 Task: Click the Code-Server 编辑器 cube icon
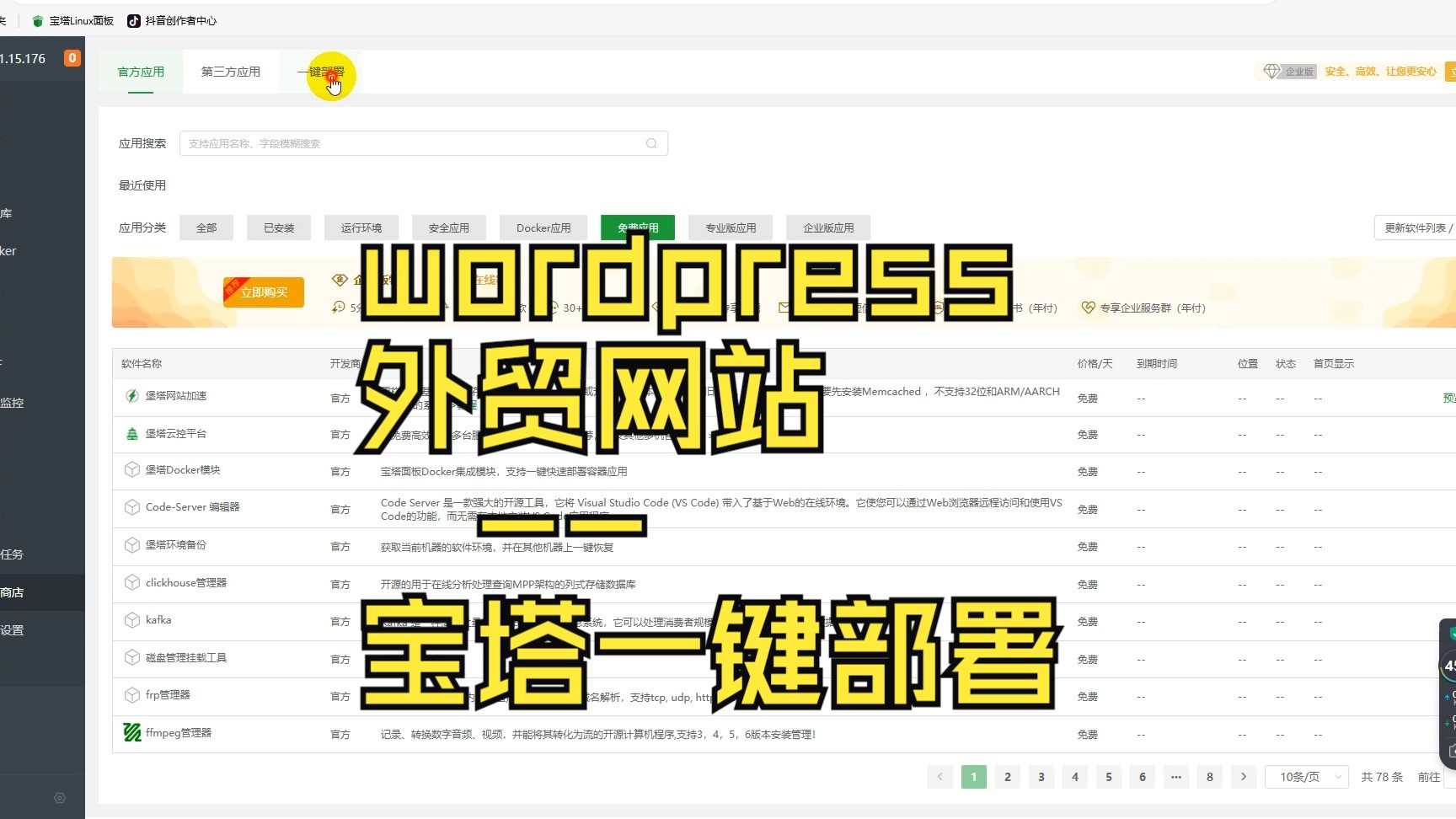(x=132, y=507)
